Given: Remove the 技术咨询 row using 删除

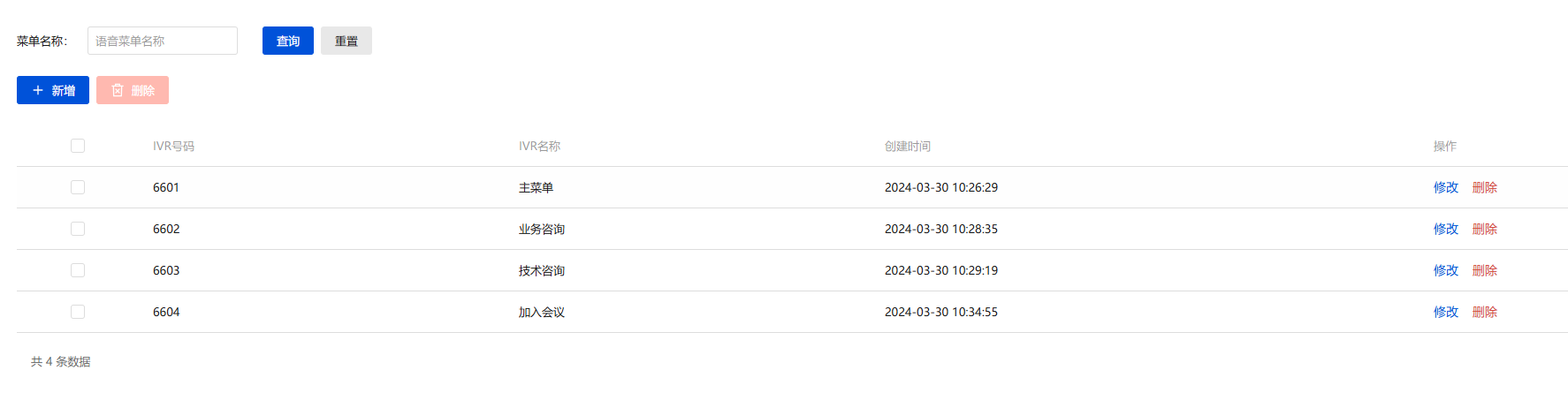Looking at the screenshot, I should [1484, 270].
